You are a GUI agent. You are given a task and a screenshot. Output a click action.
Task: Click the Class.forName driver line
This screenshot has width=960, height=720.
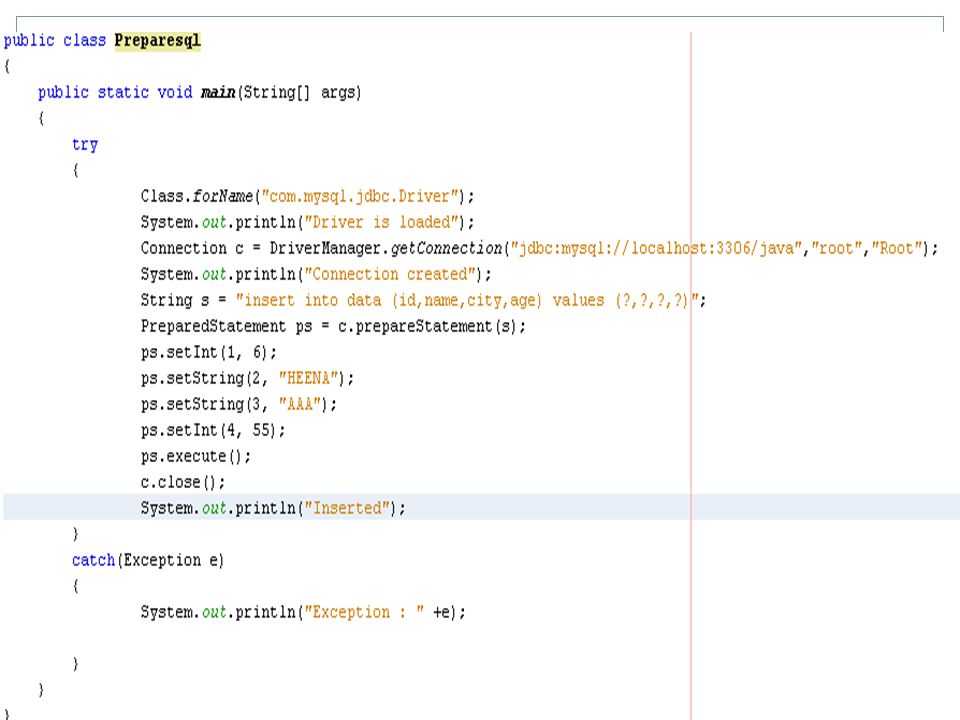click(x=307, y=197)
